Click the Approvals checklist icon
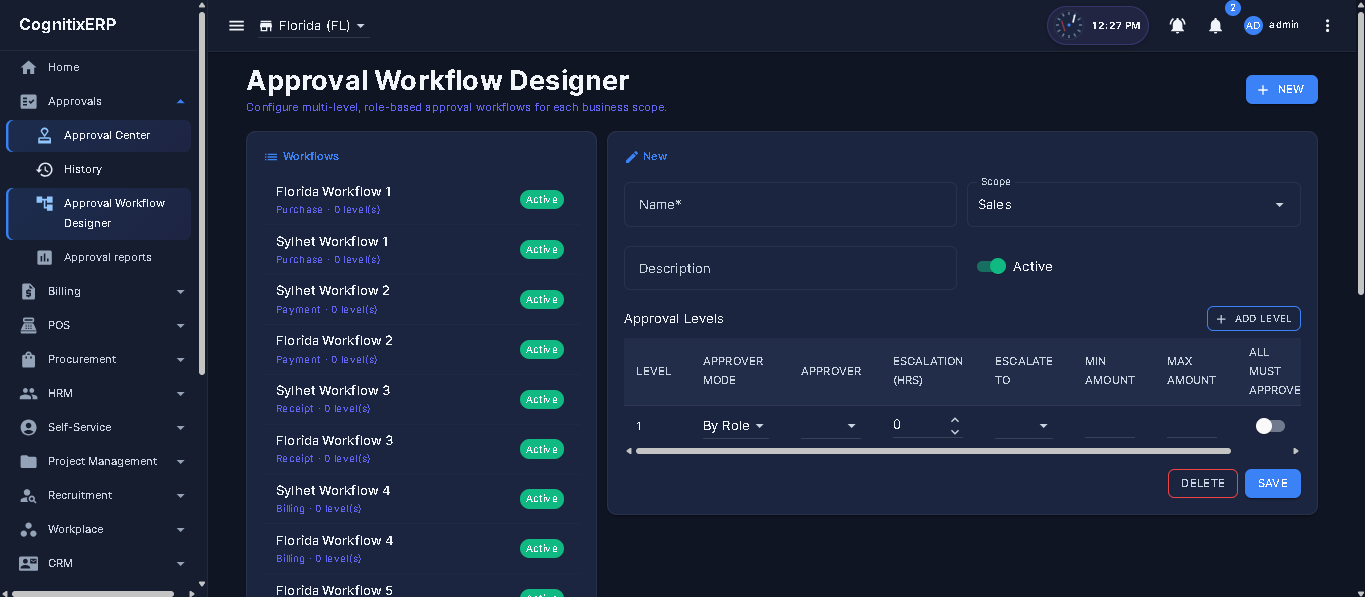The image size is (1365, 597). pyautogui.click(x=29, y=101)
